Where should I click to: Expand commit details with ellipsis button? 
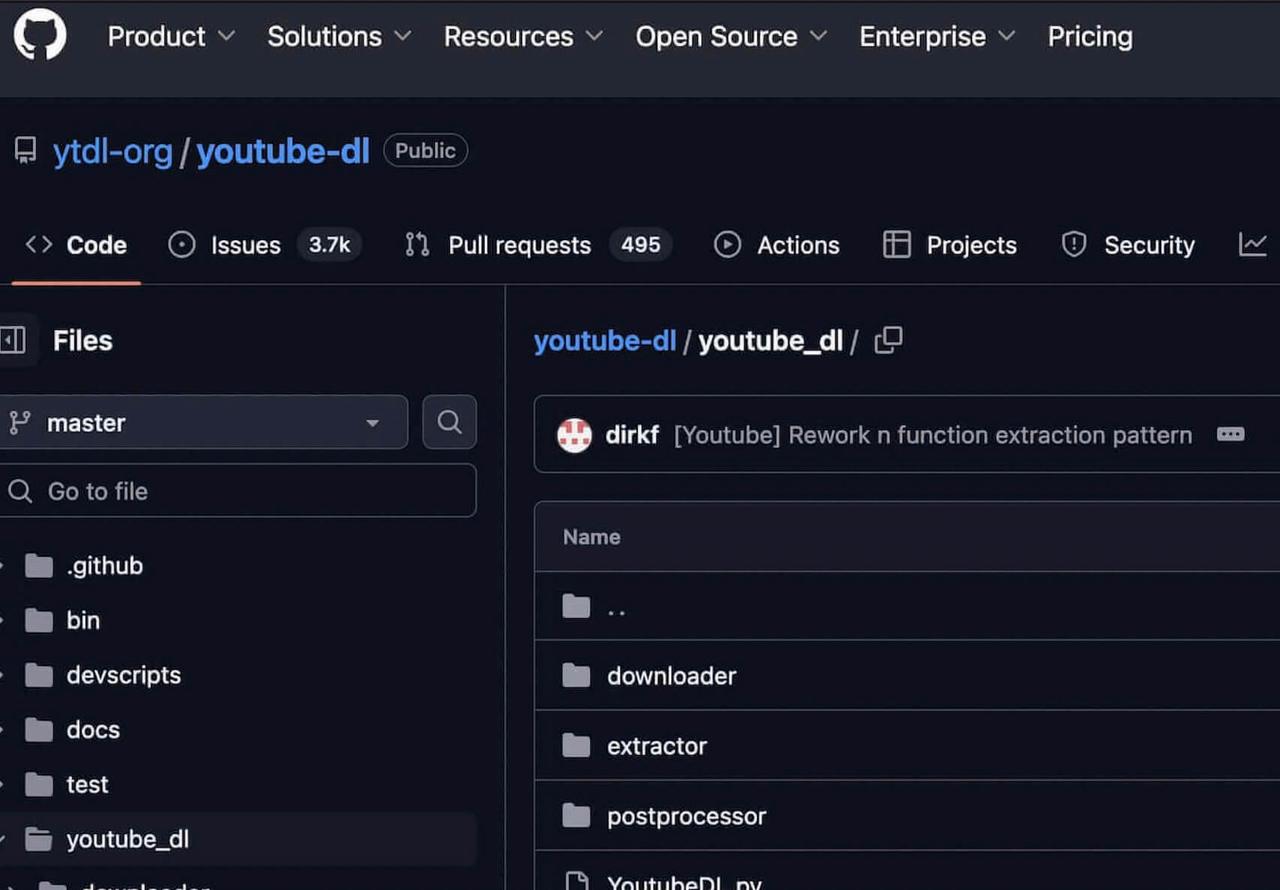tap(1230, 434)
